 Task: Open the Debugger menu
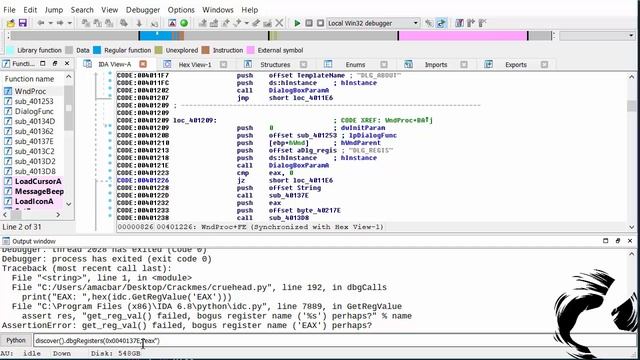click(143, 10)
